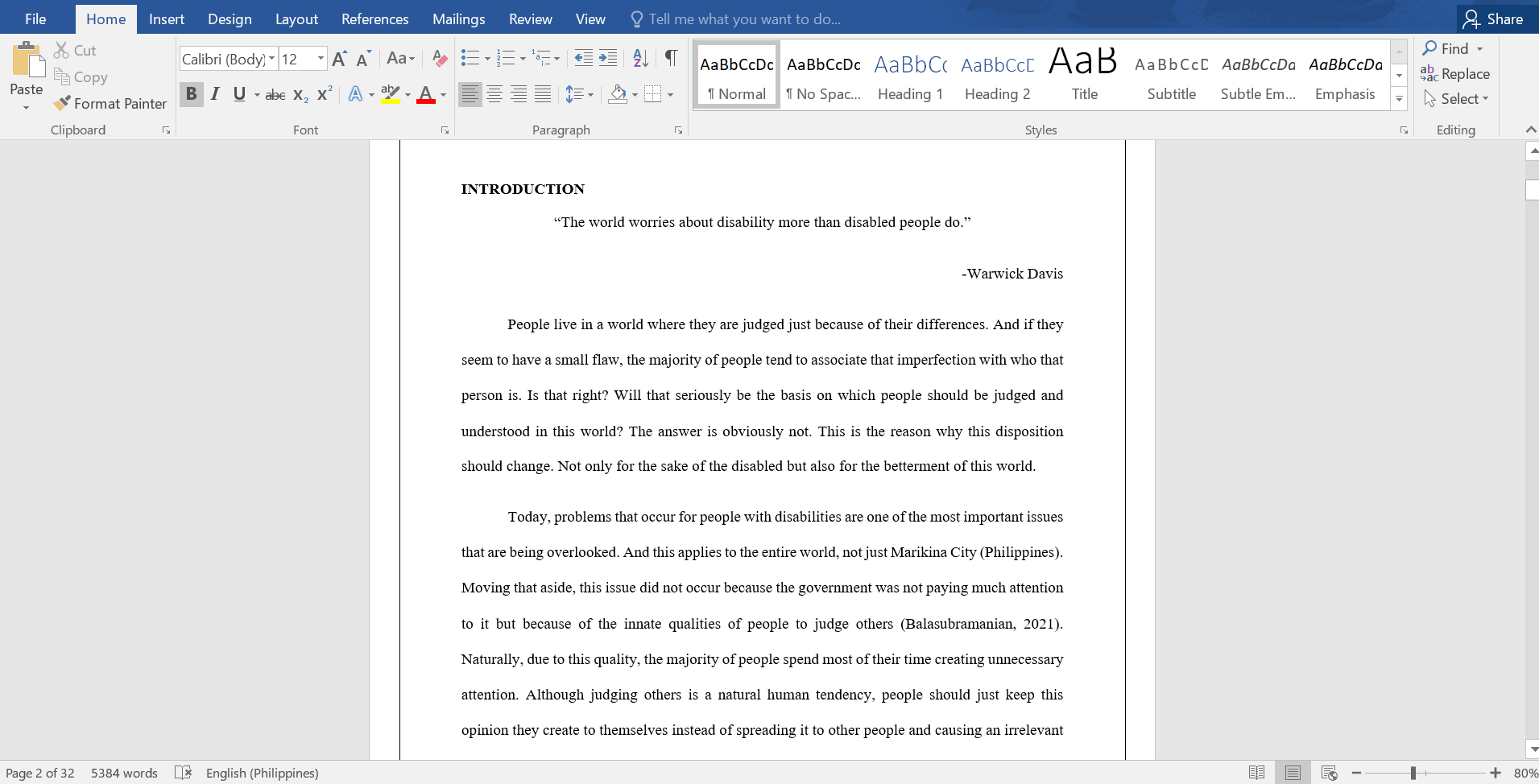Image resolution: width=1539 pixels, height=784 pixels.
Task: Increase font size with Grow Font
Action: pos(340,59)
